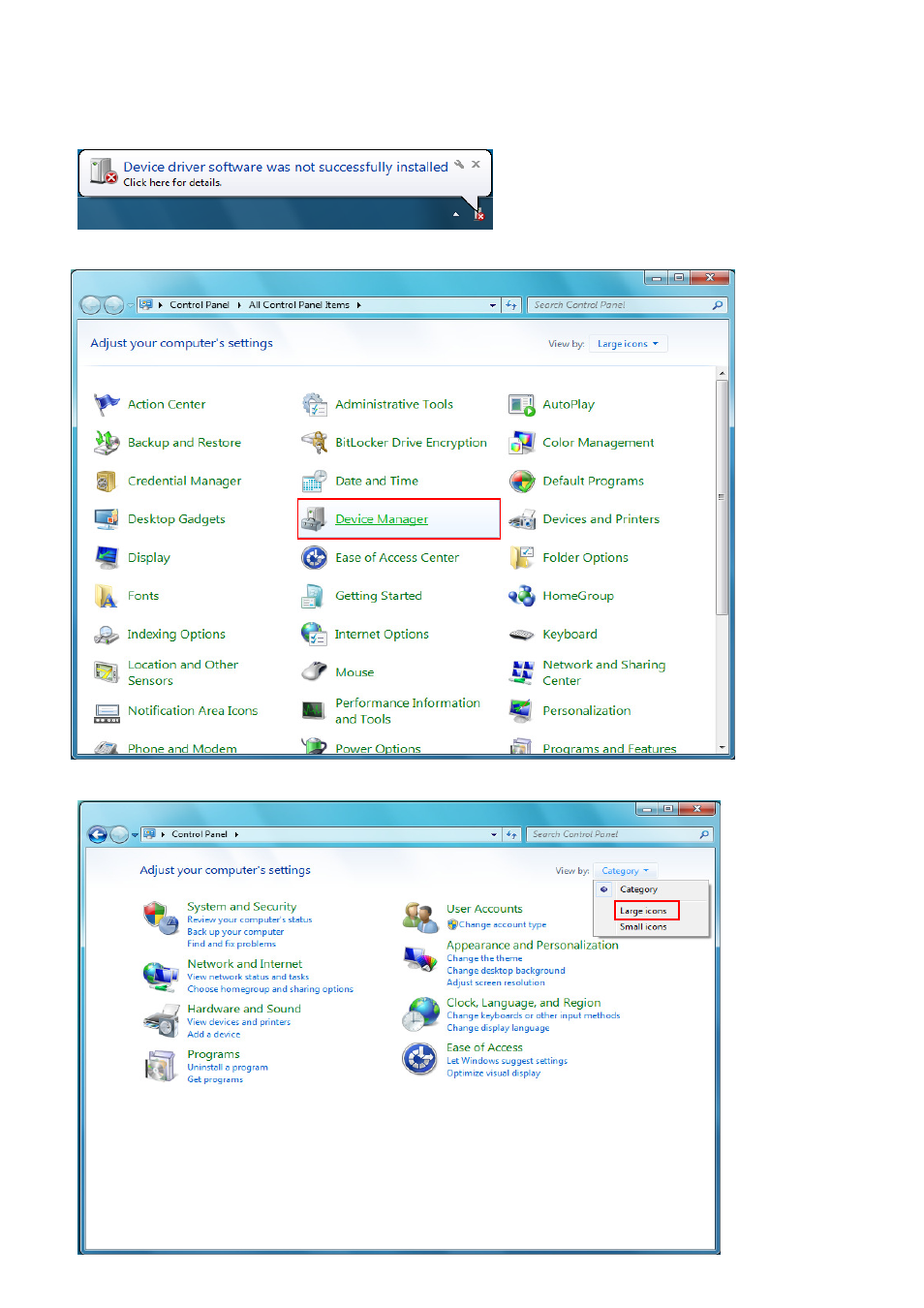This screenshot has height=1308, width=924.
Task: Open the View by Category dropdown
Action: point(625,871)
